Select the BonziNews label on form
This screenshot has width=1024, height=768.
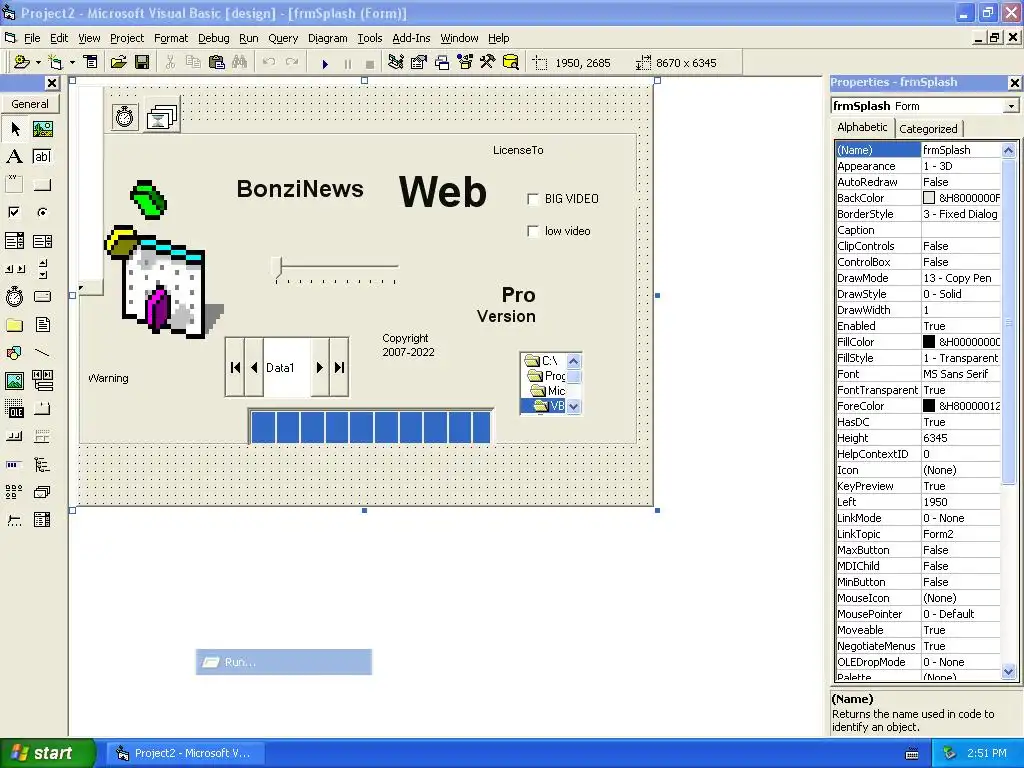point(300,189)
